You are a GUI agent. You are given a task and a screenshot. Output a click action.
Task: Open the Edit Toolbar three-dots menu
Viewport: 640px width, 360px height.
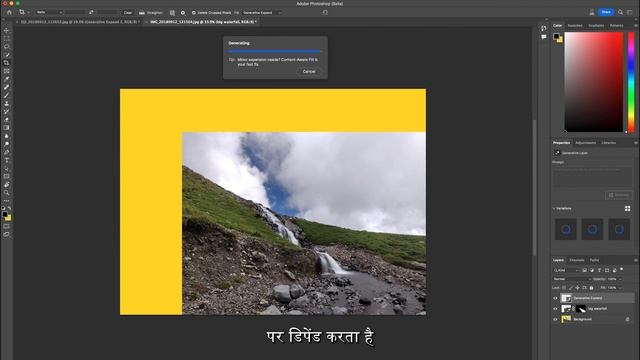[x=6, y=201]
